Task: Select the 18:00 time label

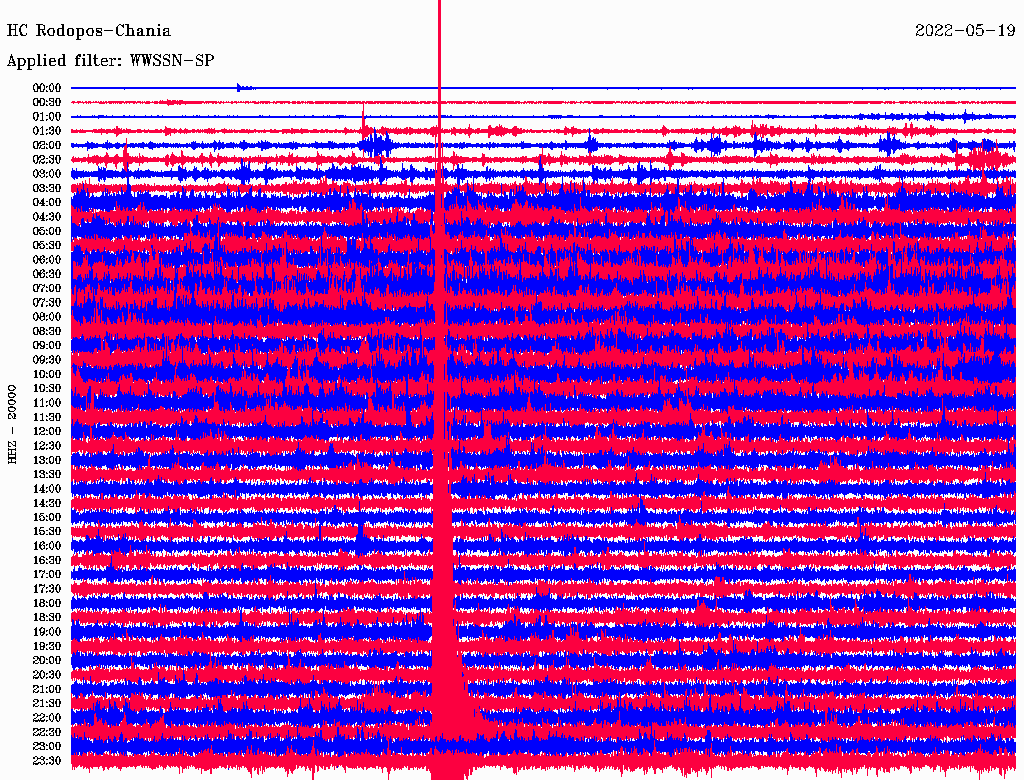Action: coord(47,603)
